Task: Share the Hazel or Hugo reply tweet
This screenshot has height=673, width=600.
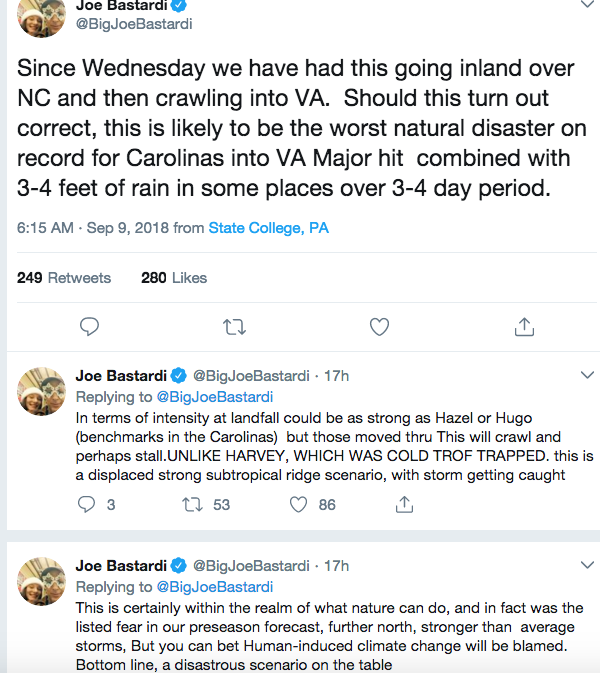Action: click(404, 505)
